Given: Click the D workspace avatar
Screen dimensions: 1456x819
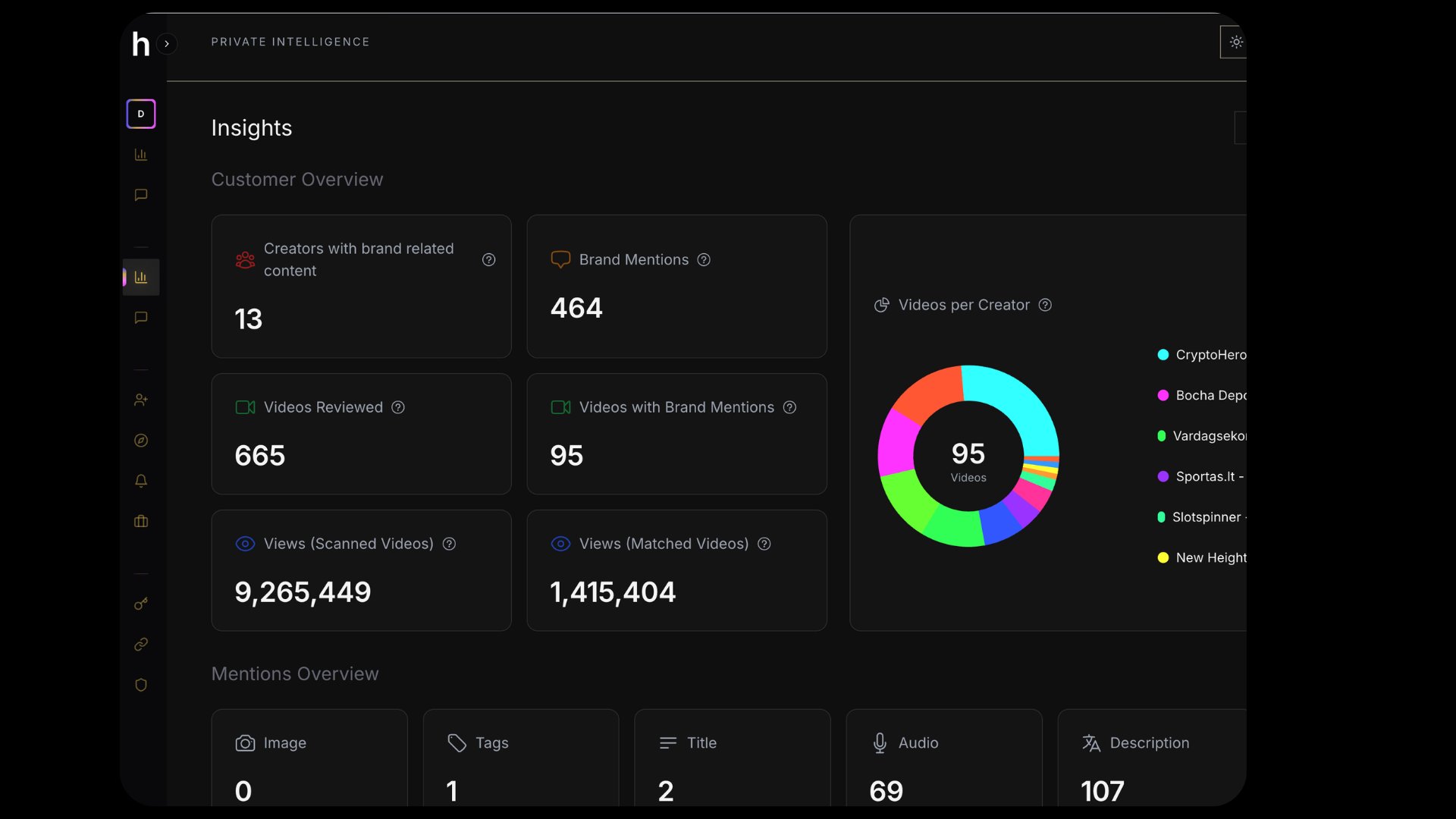Looking at the screenshot, I should tap(141, 114).
